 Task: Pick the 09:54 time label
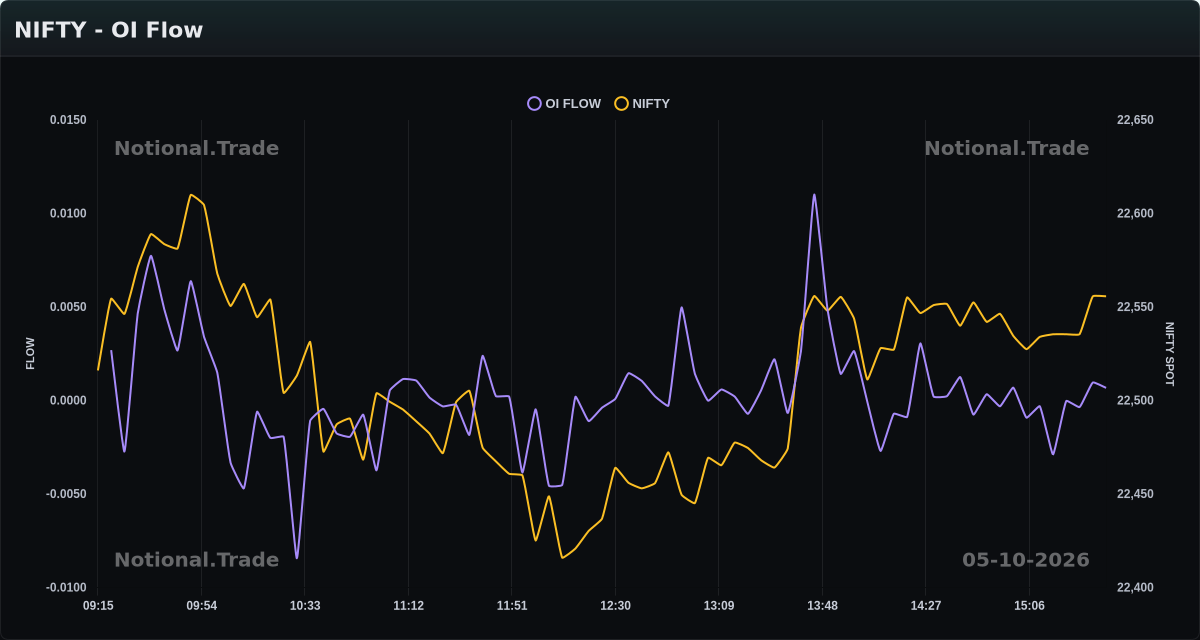pyautogui.click(x=201, y=606)
